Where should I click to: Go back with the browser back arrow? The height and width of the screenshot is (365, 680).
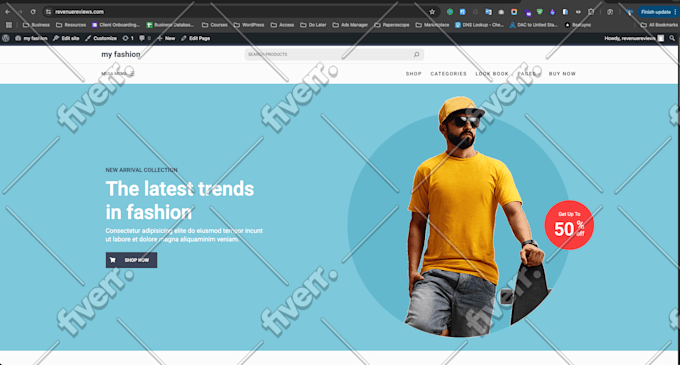pyautogui.click(x=7, y=12)
